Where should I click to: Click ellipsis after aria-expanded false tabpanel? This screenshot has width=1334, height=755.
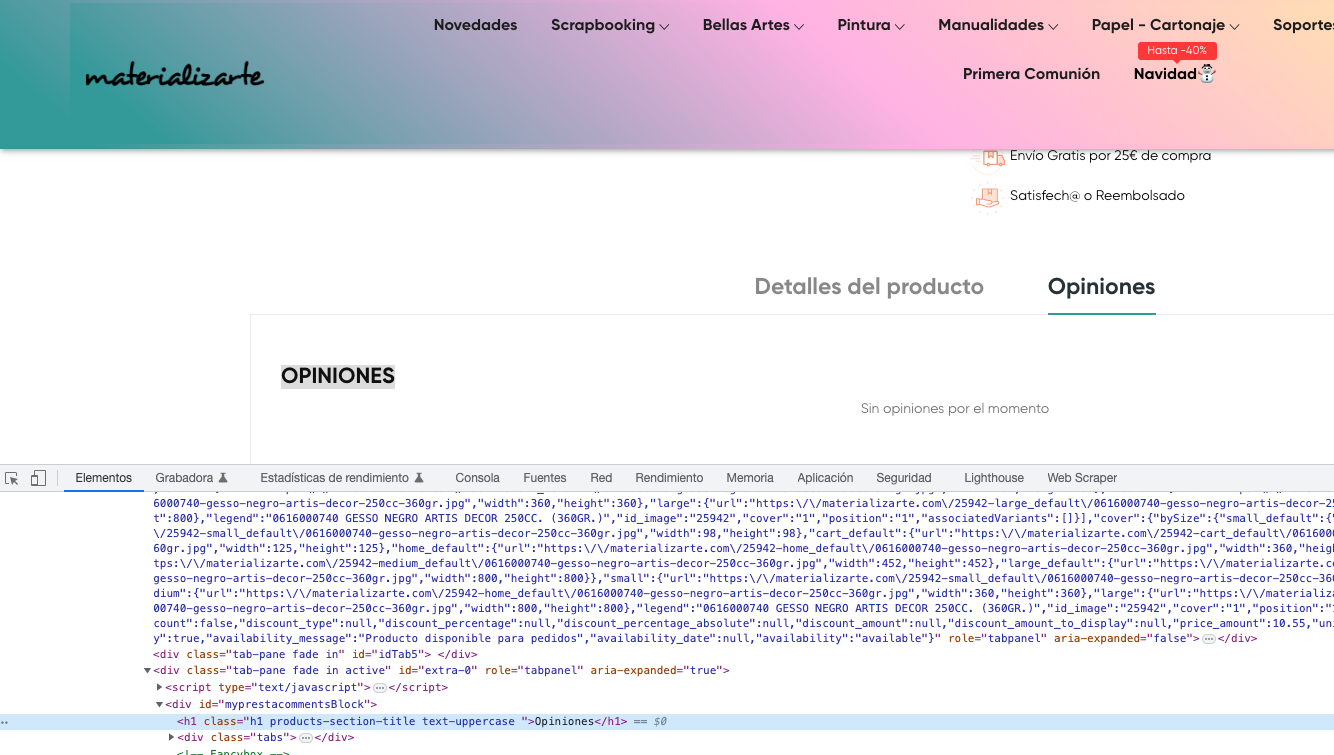(x=1208, y=638)
